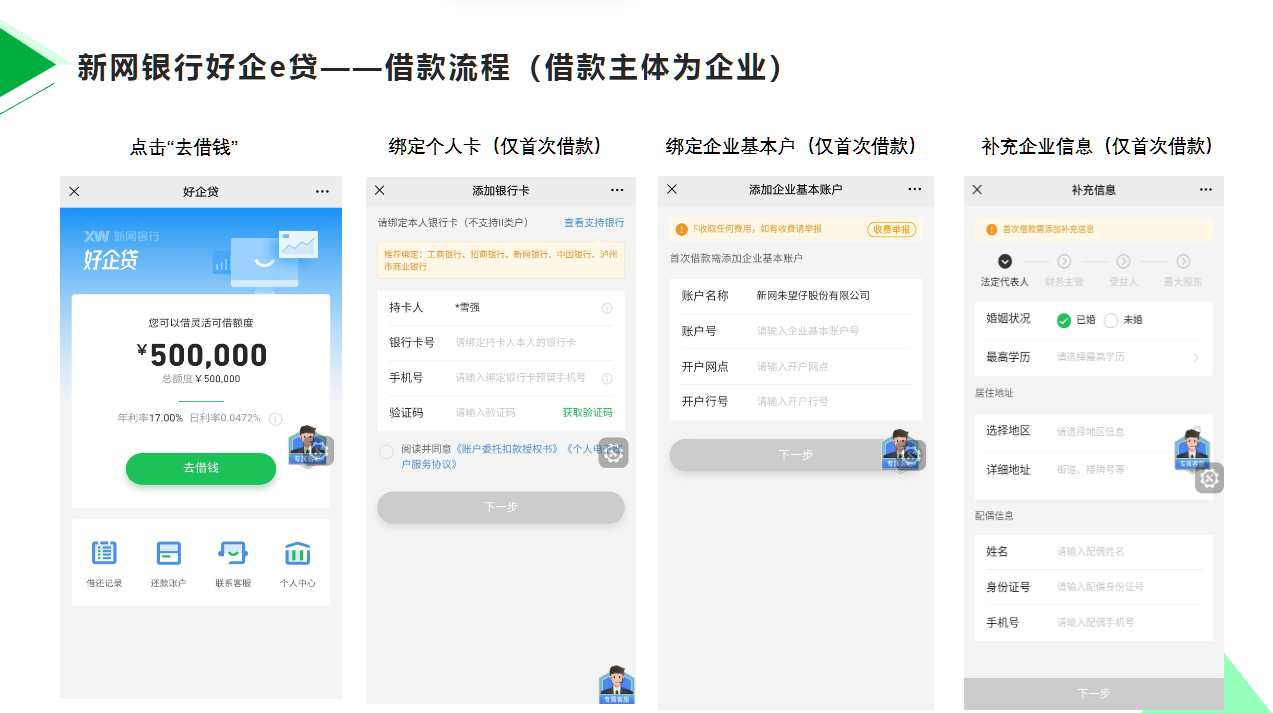Image resolution: width=1273 pixels, height=713 pixels.
Task: Open 借还记录 icon in 好企贷 screen
Action: [104, 563]
